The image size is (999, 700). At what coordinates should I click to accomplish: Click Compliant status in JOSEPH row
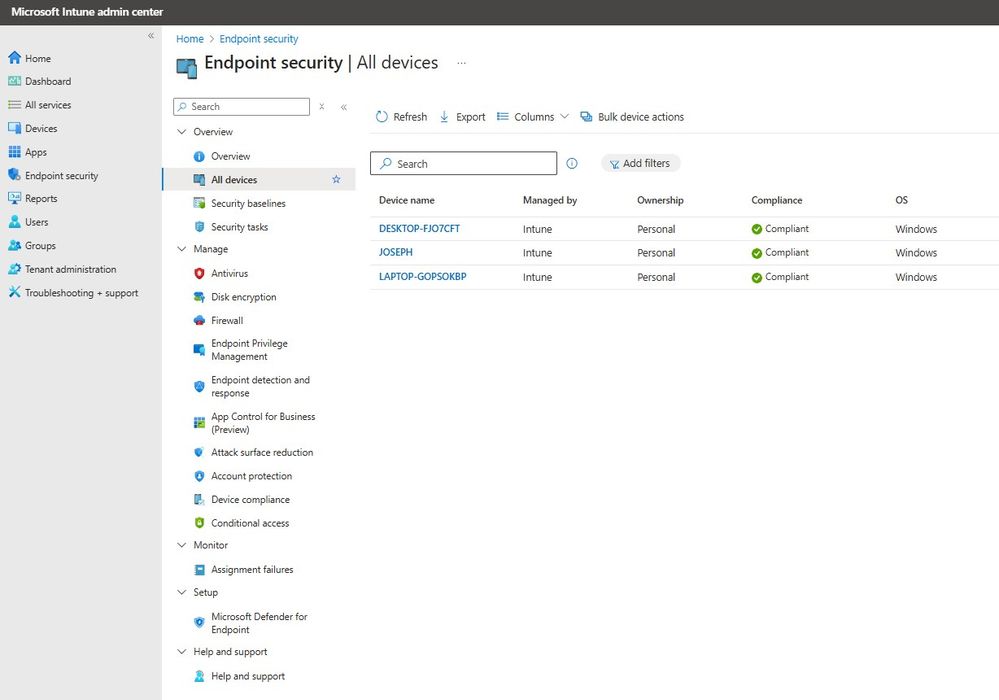(x=780, y=253)
